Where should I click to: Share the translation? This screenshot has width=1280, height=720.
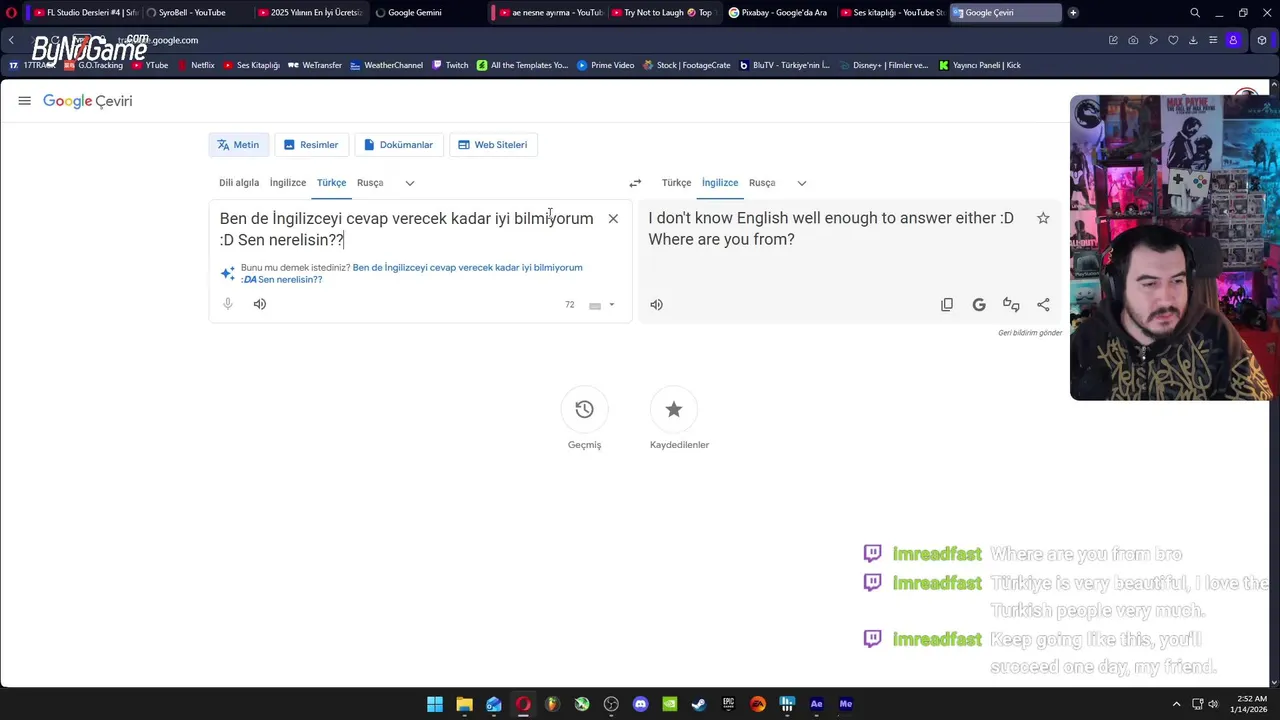[1043, 305]
